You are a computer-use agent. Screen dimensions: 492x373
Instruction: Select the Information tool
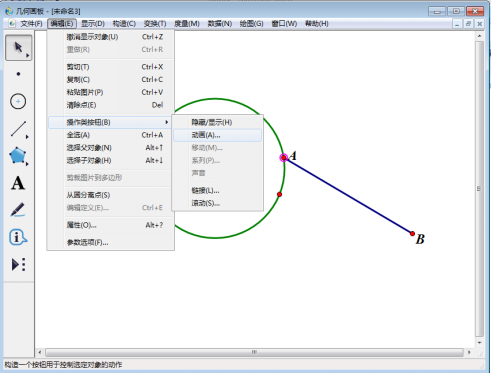tap(18, 237)
